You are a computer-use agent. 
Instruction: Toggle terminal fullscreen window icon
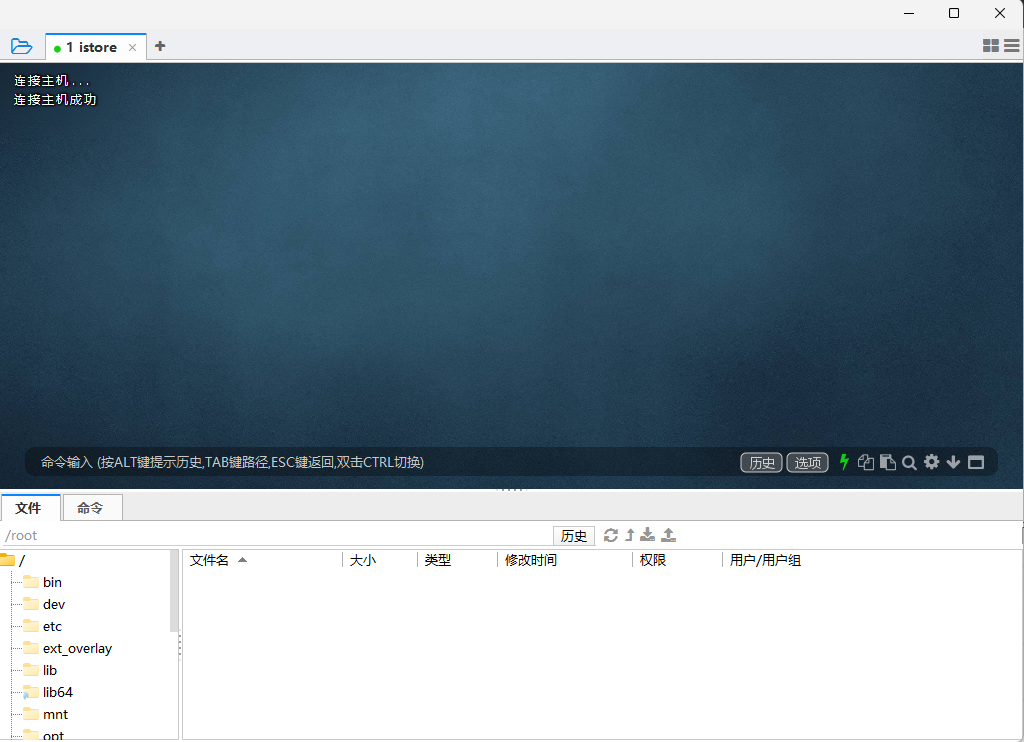pyautogui.click(x=976, y=462)
